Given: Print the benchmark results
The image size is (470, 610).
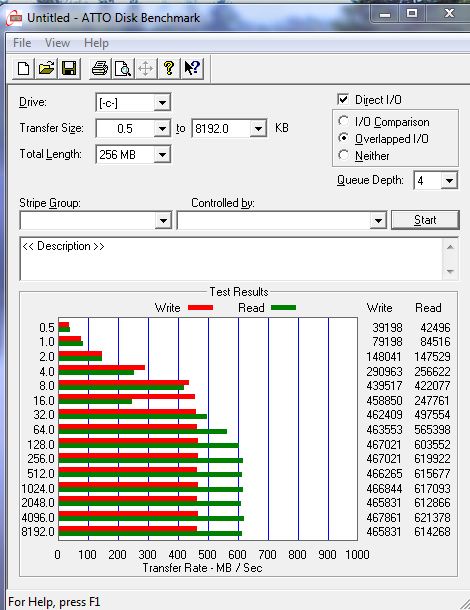Looking at the screenshot, I should (x=100, y=69).
